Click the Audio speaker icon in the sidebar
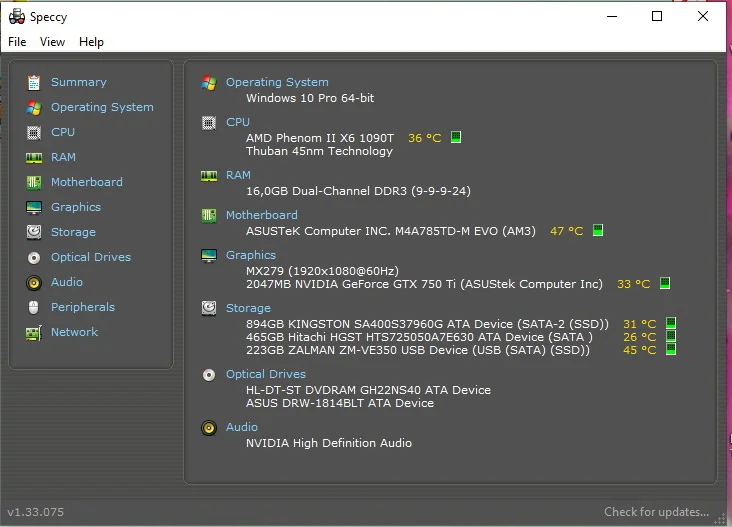Image resolution: width=732 pixels, height=527 pixels. point(34,283)
